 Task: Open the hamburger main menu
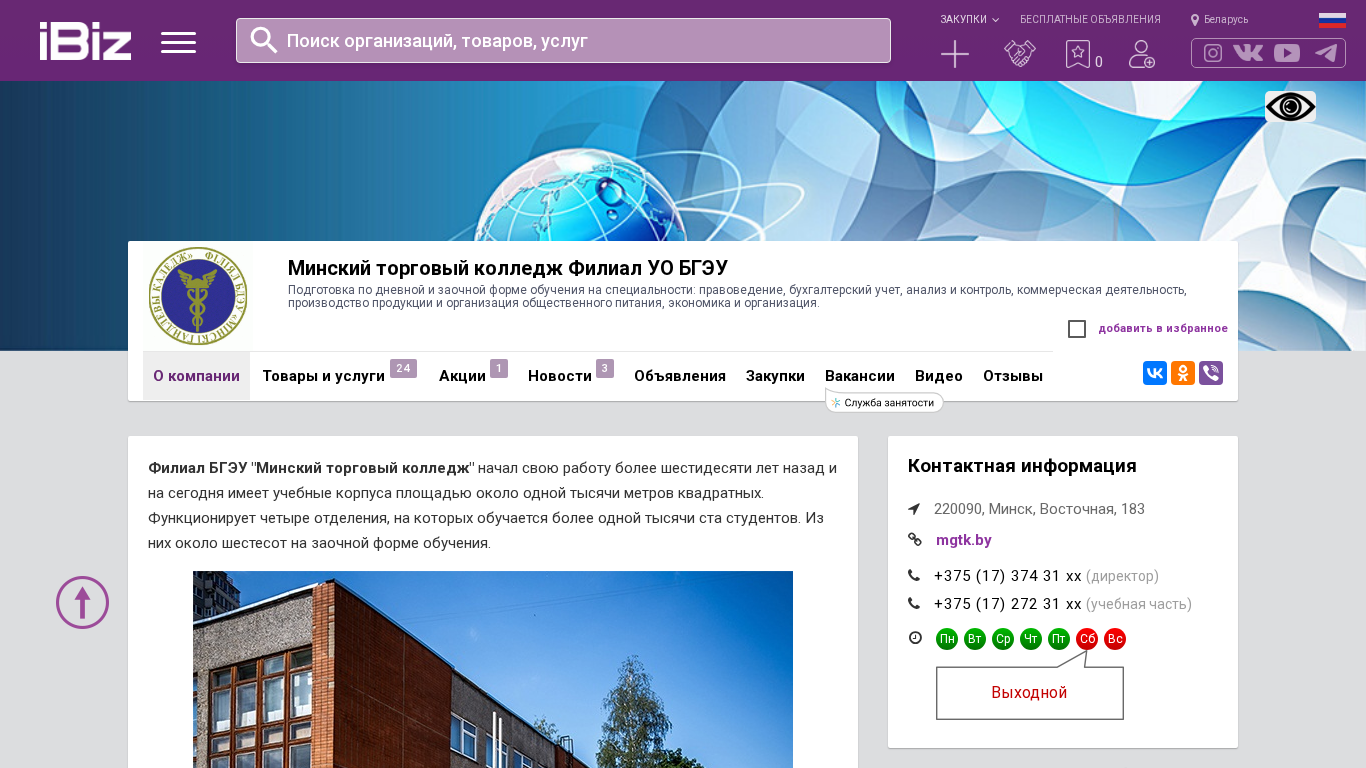[x=178, y=42]
